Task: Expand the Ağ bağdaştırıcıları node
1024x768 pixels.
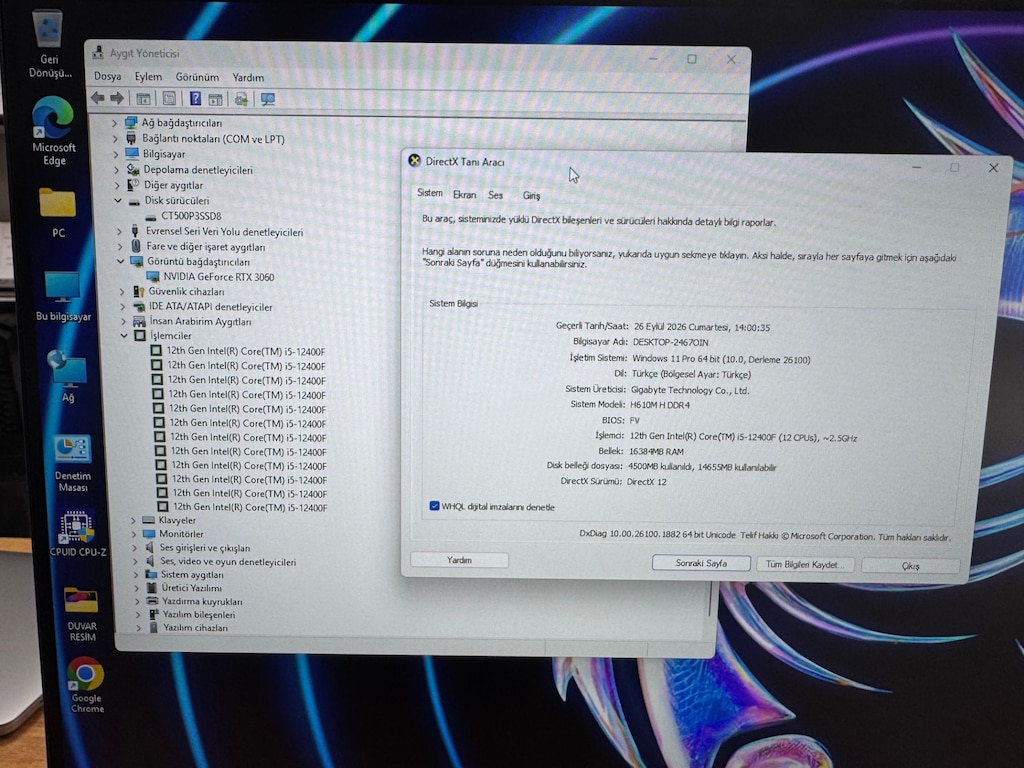Action: [x=114, y=123]
